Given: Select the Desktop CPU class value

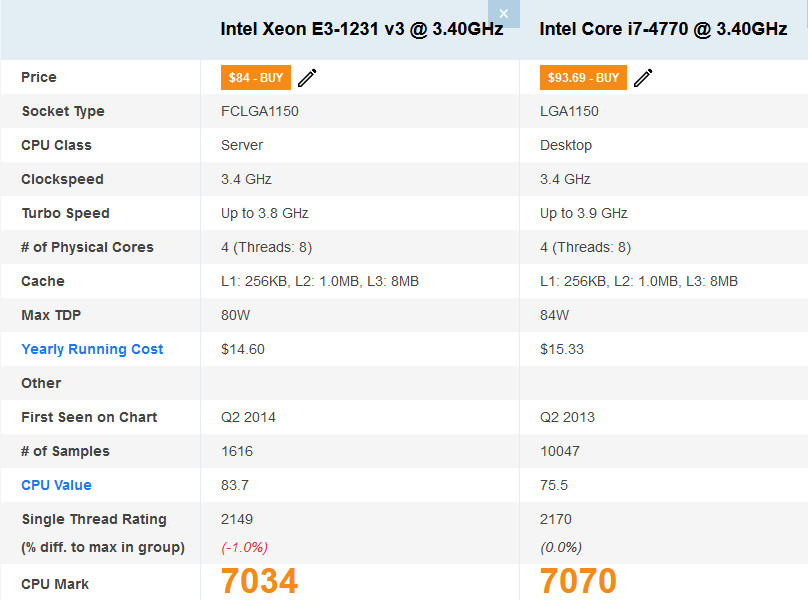Looking at the screenshot, I should pos(566,145).
